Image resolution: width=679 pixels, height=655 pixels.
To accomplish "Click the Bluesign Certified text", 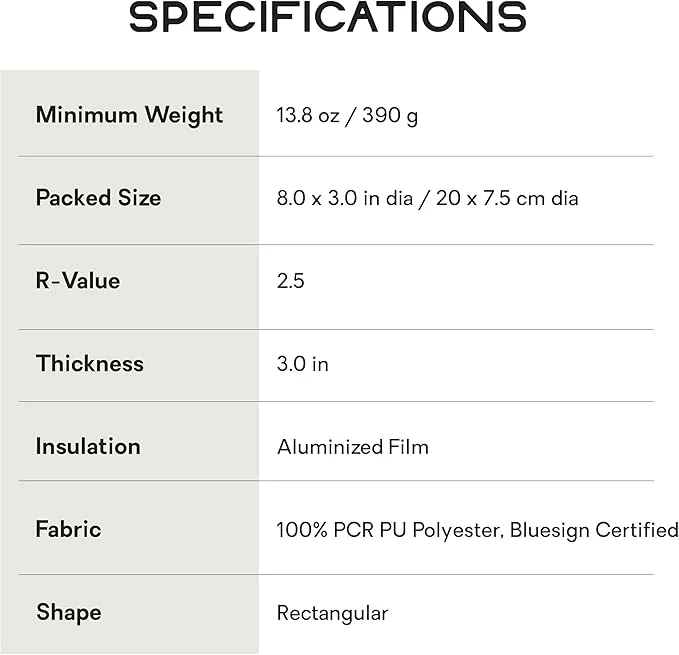I will pyautogui.click(x=594, y=530).
